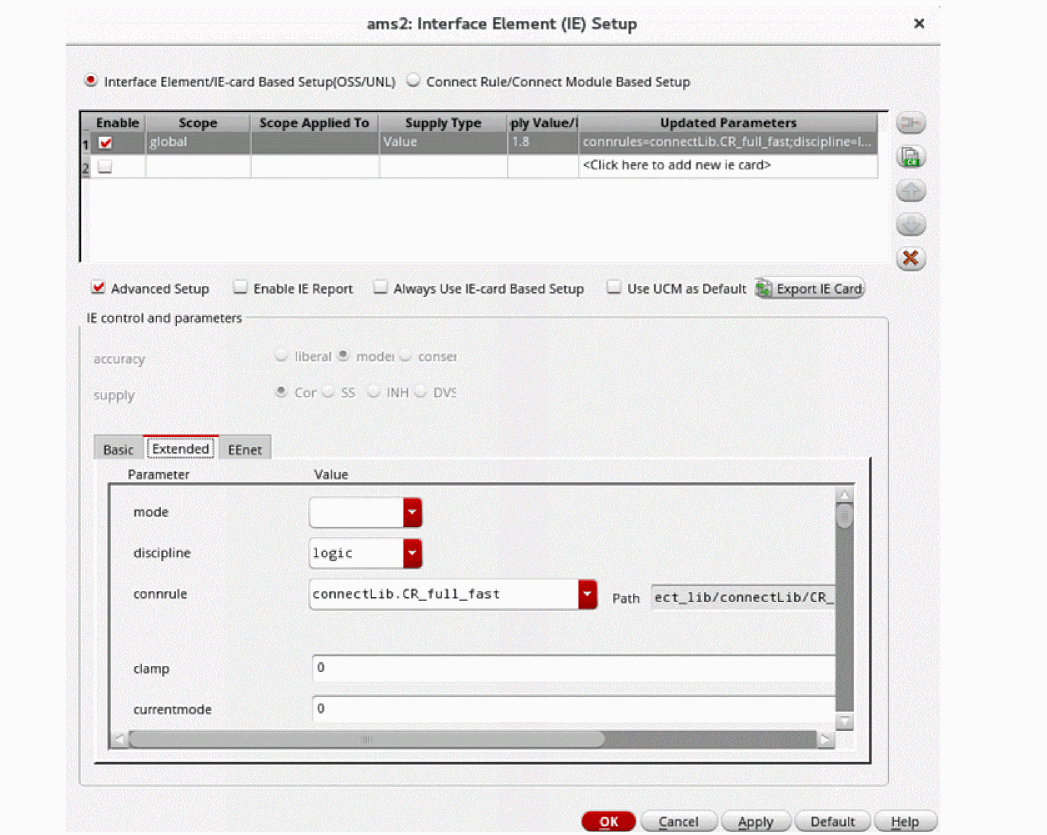This screenshot has height=835, width=1047.
Task: Tick the Use UCM as Default checkbox
Action: coord(614,289)
